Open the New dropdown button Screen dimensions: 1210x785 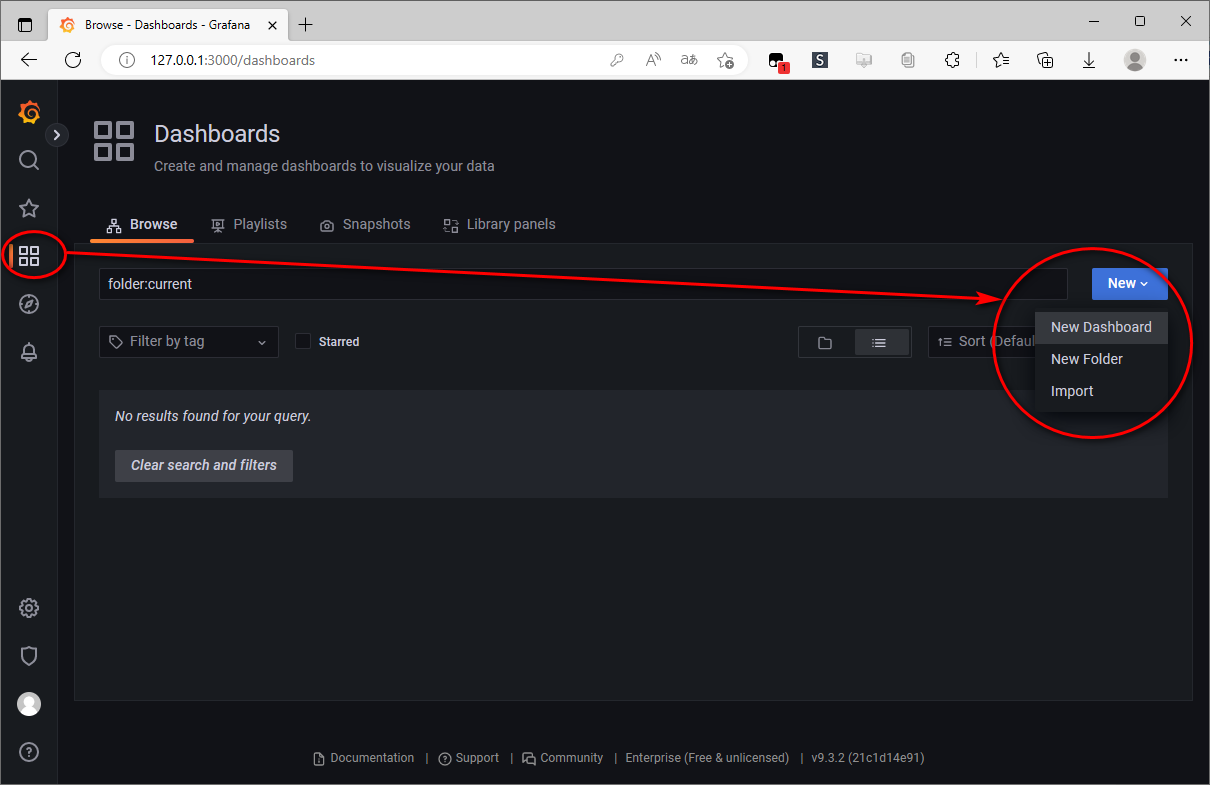coord(1129,284)
